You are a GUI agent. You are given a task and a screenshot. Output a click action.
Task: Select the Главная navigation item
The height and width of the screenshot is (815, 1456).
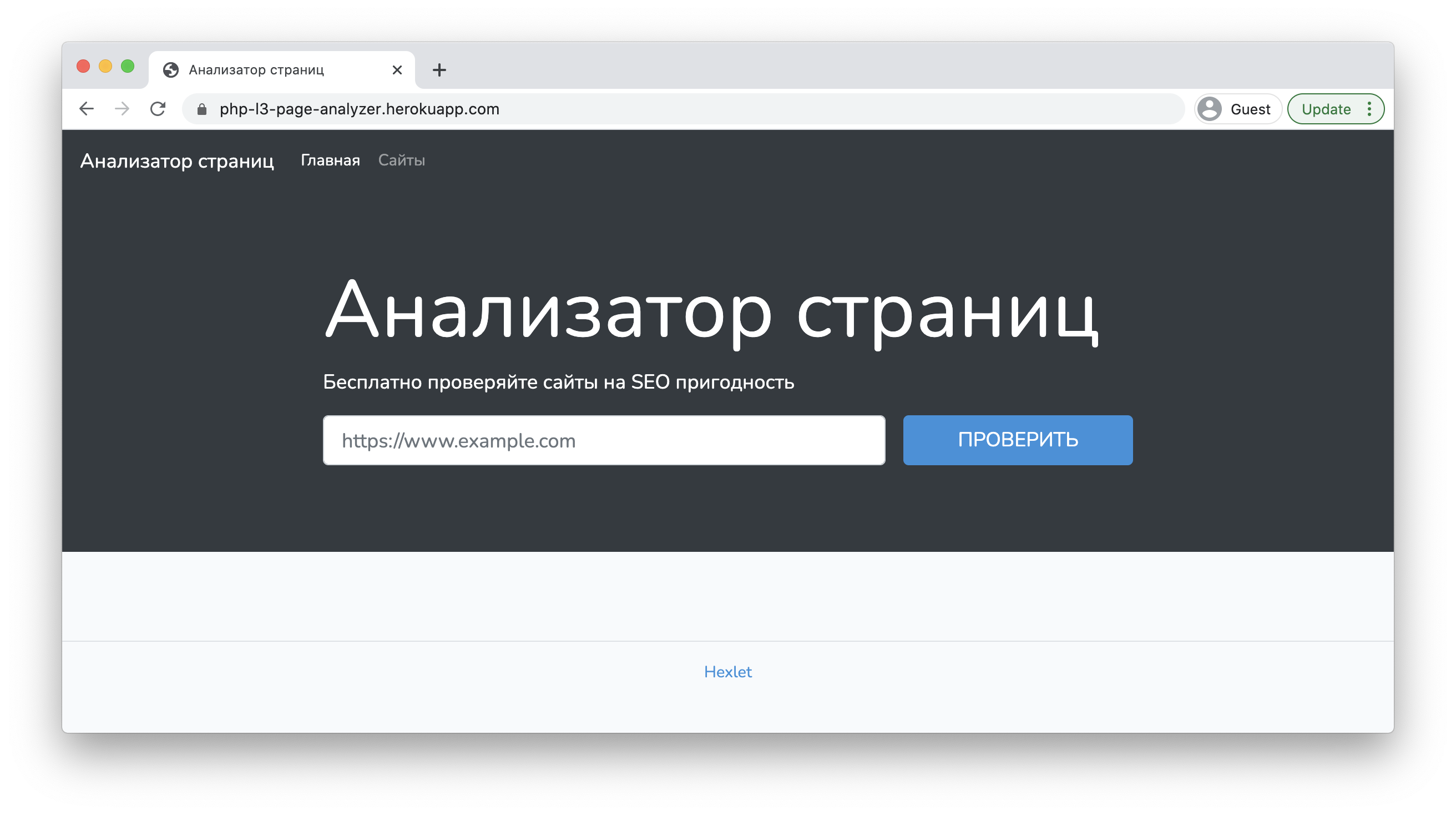click(330, 160)
